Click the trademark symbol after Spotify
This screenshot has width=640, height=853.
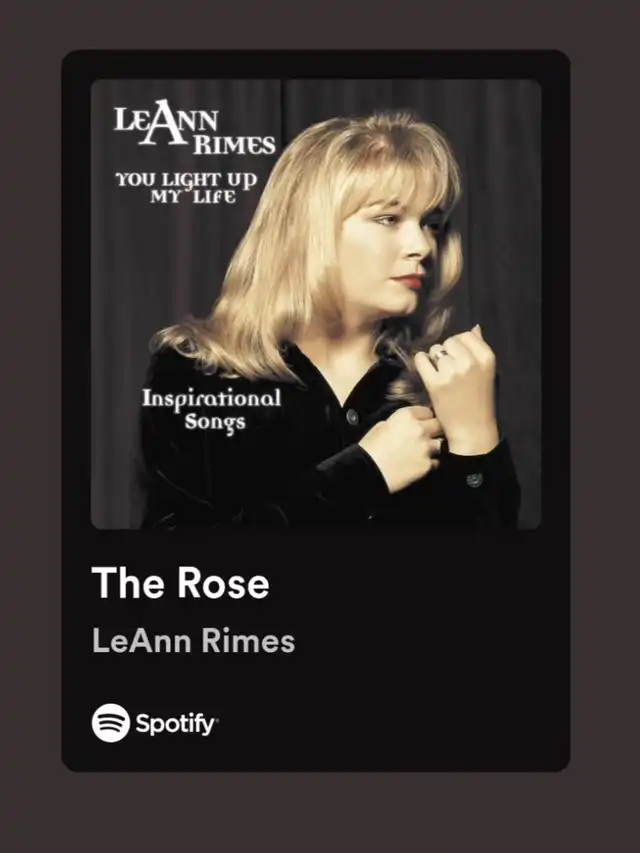point(217,719)
